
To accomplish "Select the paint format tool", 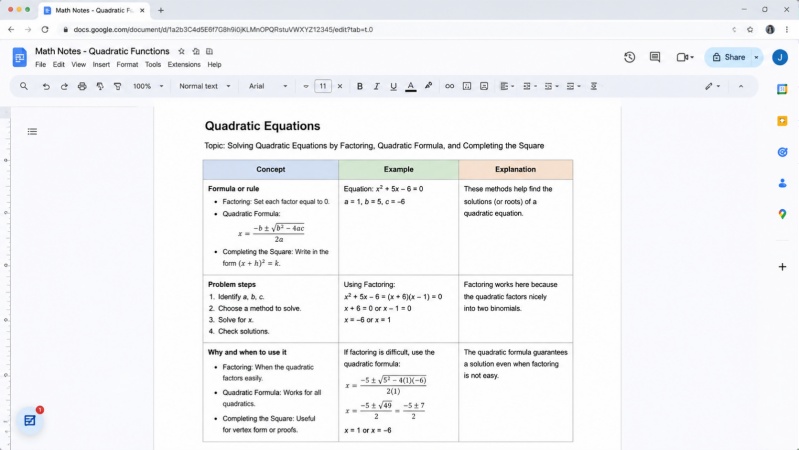I will [118, 86].
